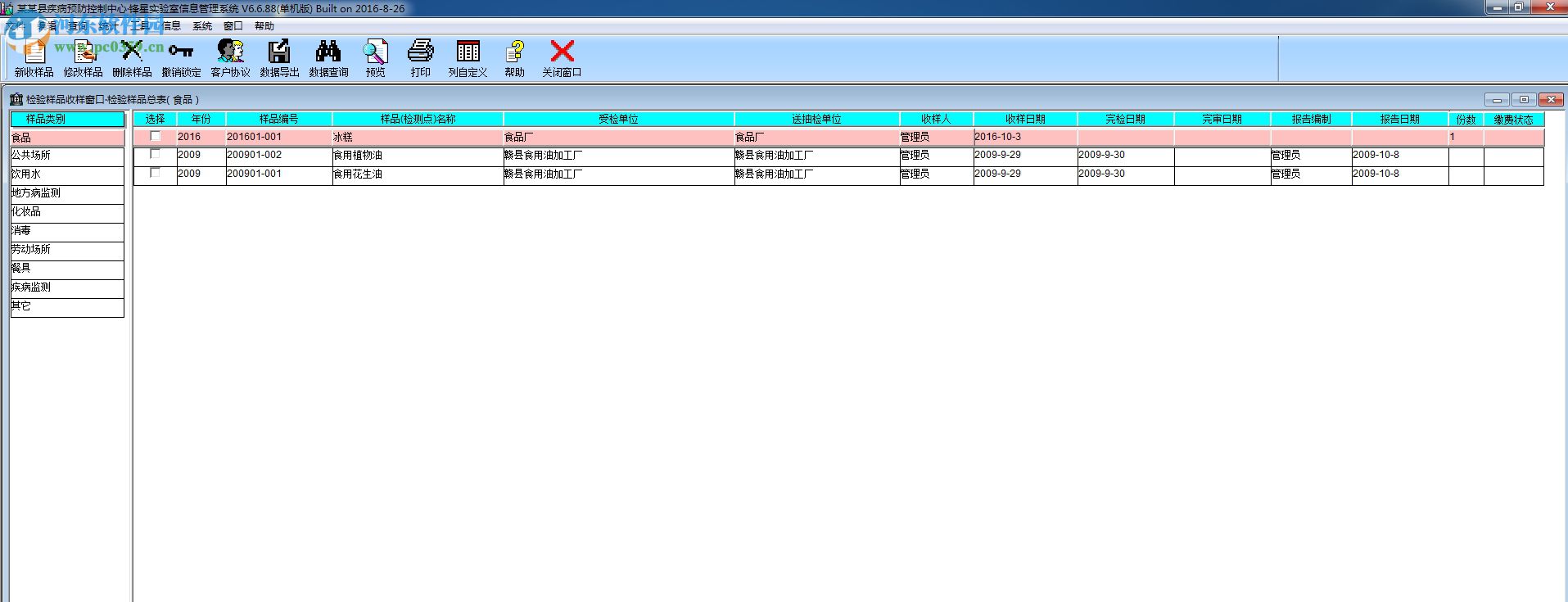Select 劳动场所 sample category
Viewport: 1568px width, 602px height.
[x=67, y=250]
